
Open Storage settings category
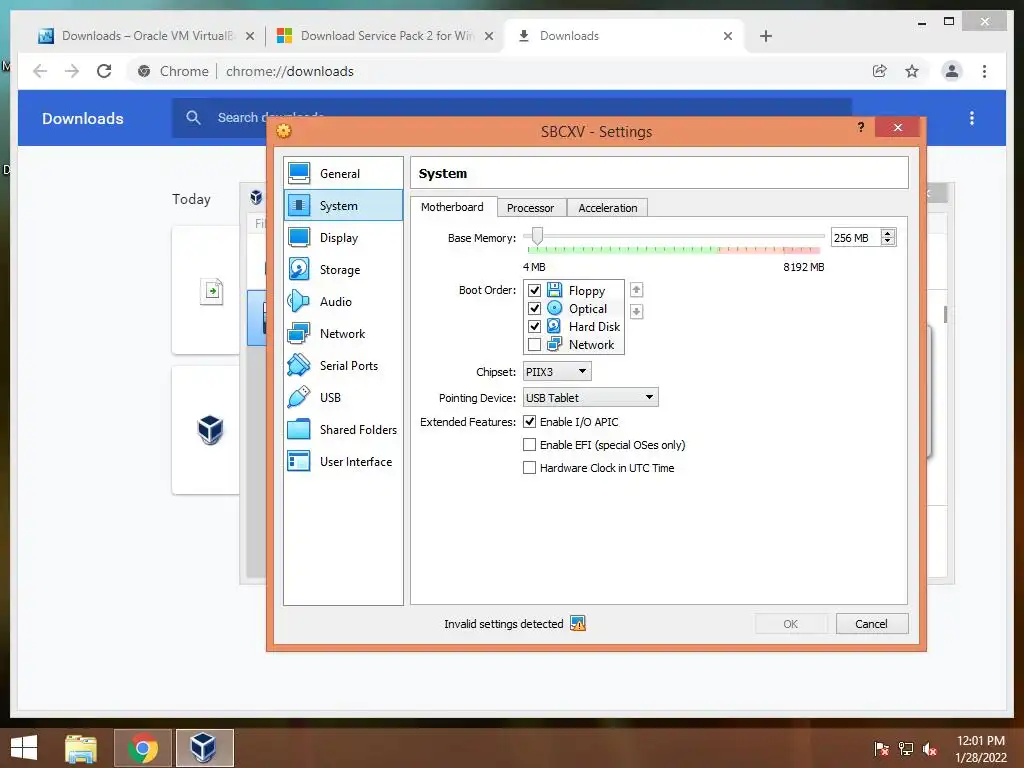343,270
